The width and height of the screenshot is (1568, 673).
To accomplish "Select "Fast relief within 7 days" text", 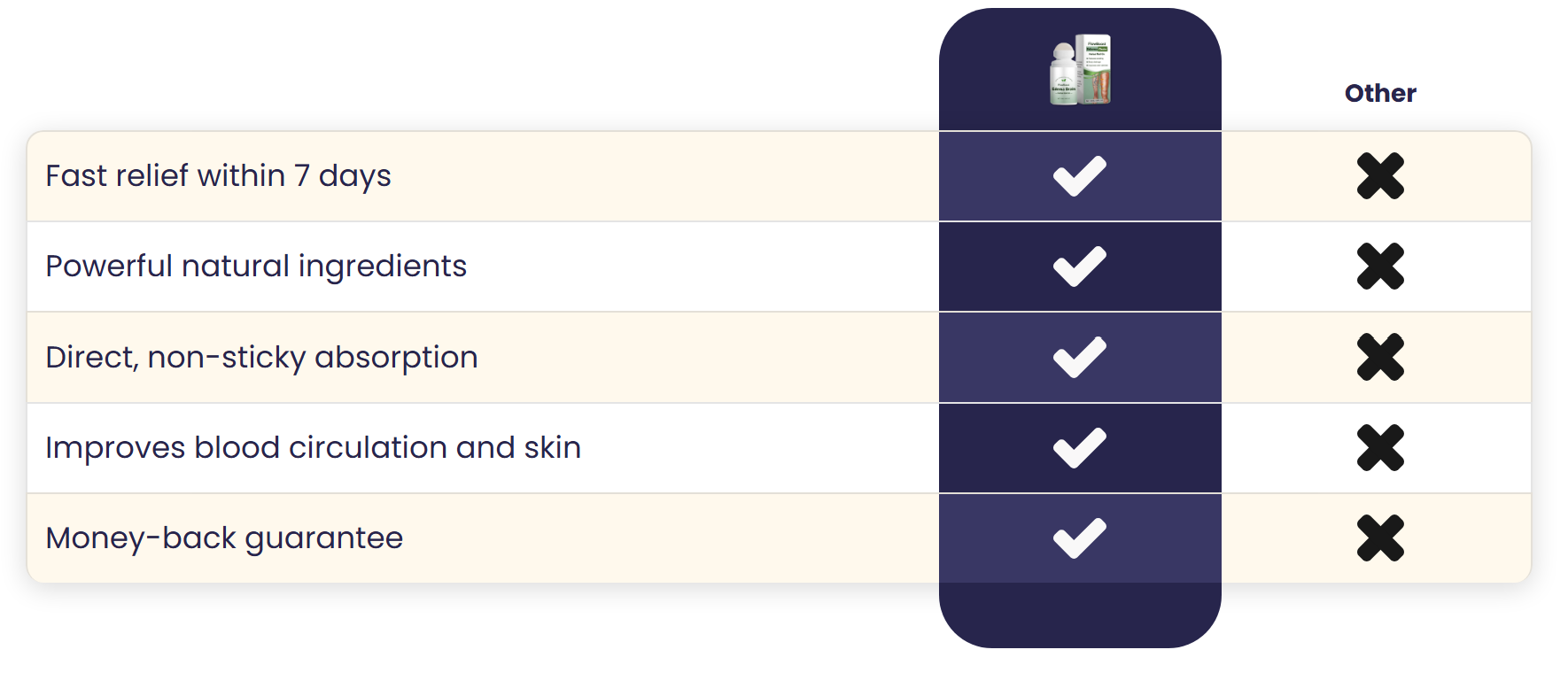I will click(x=218, y=175).
